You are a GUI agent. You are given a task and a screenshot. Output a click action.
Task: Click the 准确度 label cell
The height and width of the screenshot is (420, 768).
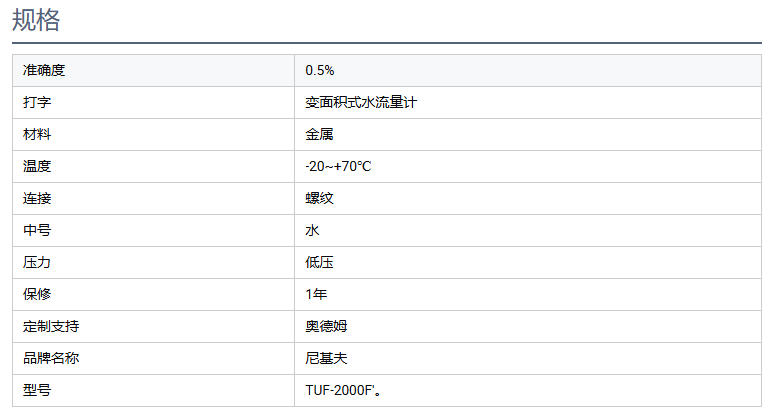[44, 70]
